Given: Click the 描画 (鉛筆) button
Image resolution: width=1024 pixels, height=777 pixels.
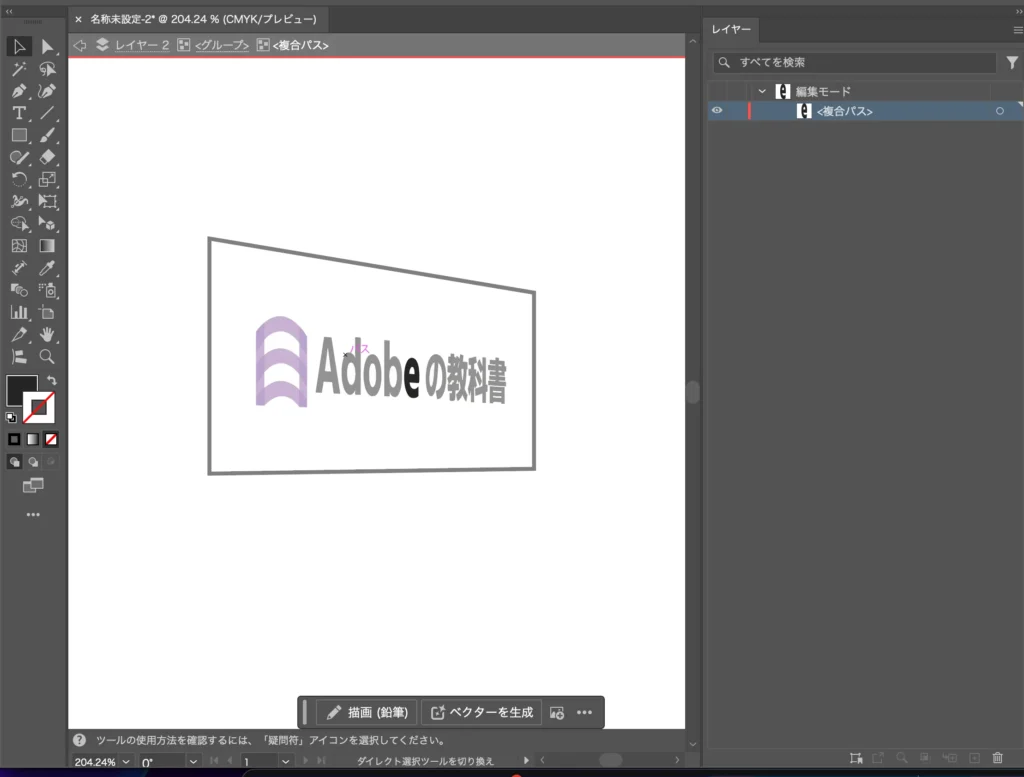Looking at the screenshot, I should 365,712.
